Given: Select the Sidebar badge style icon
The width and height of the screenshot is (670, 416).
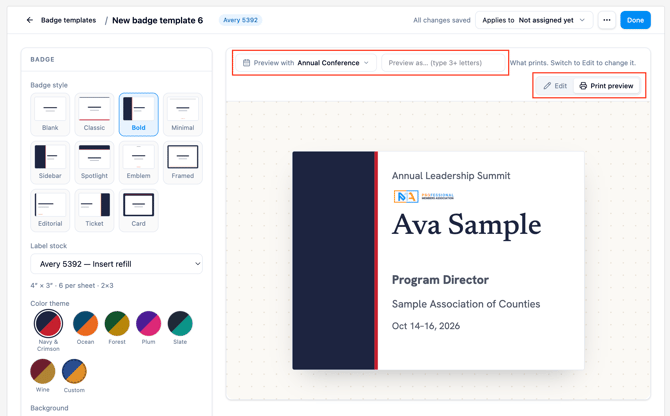Looking at the screenshot, I should (50, 156).
